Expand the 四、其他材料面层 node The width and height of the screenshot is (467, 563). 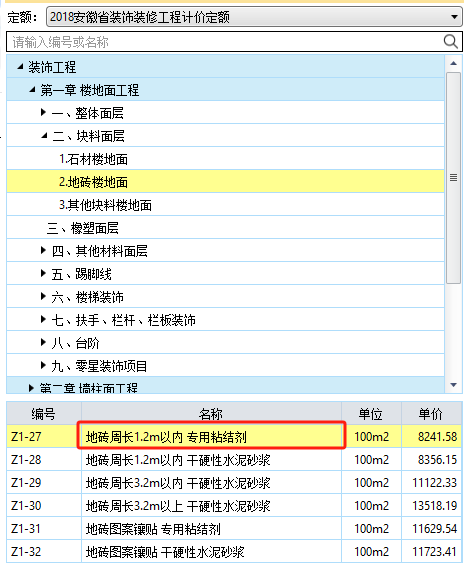point(43,250)
